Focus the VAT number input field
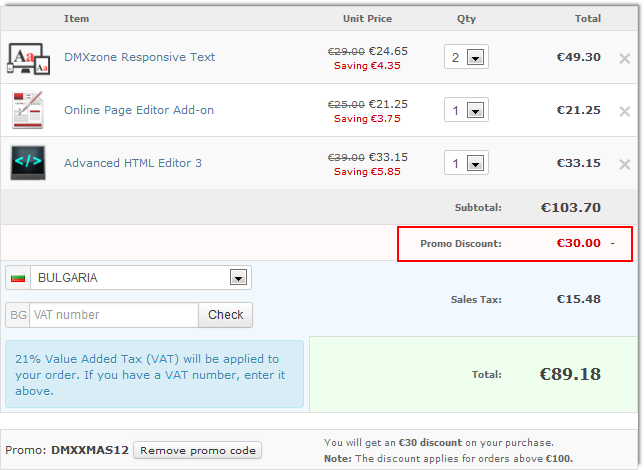Viewport: 644px width, 470px height. pyautogui.click(x=114, y=315)
